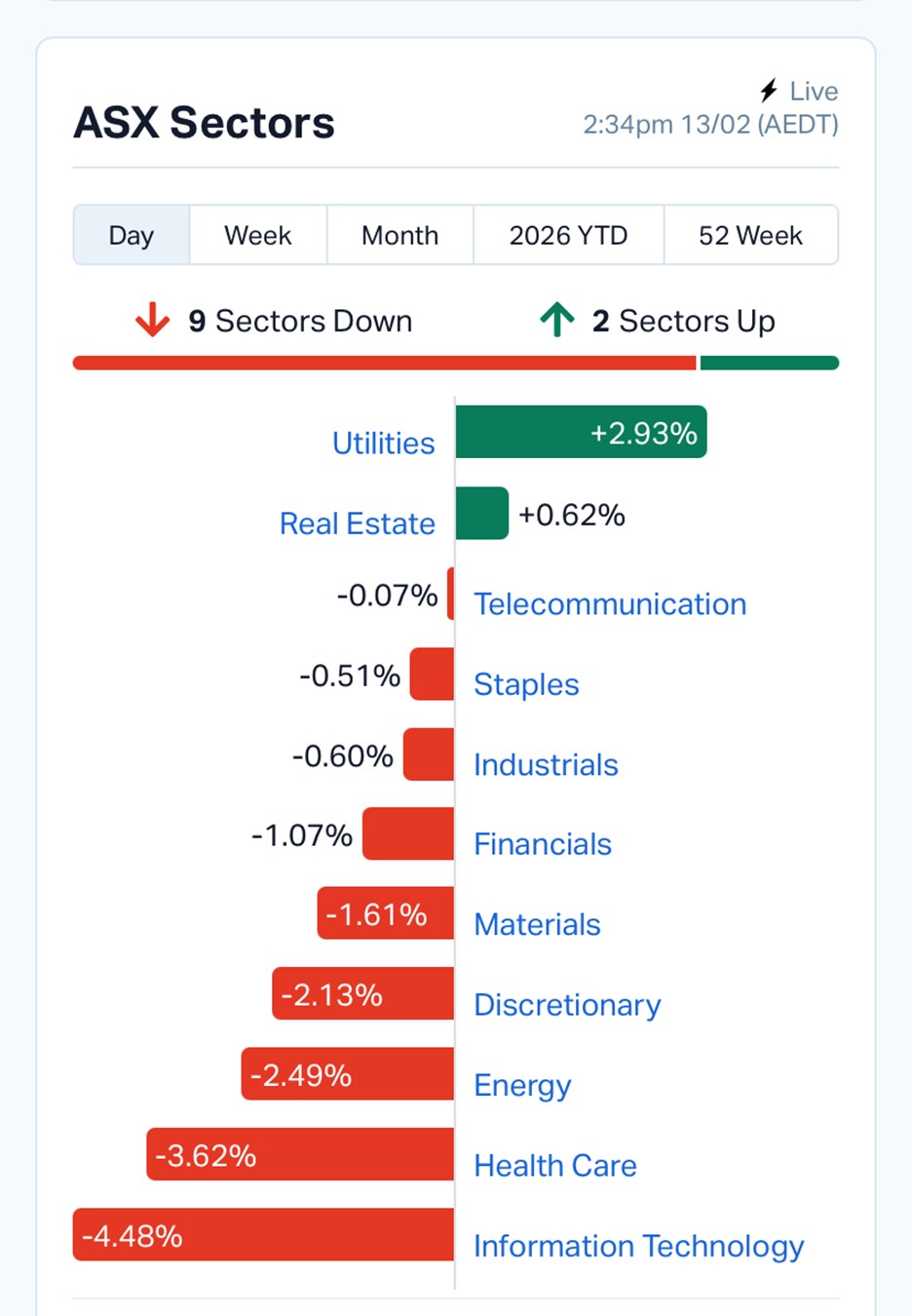Switch to the Month tab
Screen dimensions: 912x1316
[399, 235]
